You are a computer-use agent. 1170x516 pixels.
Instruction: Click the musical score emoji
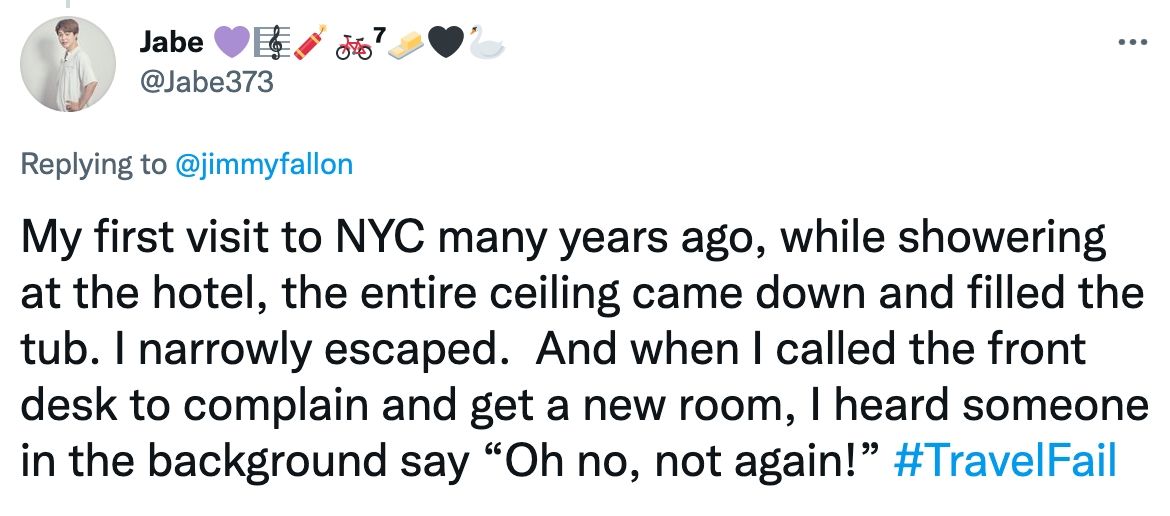[272, 43]
